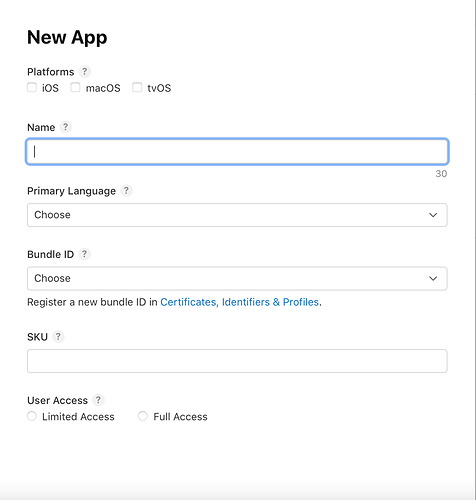
Task: Enable the iOS platform checkbox
Action: [x=32, y=88]
